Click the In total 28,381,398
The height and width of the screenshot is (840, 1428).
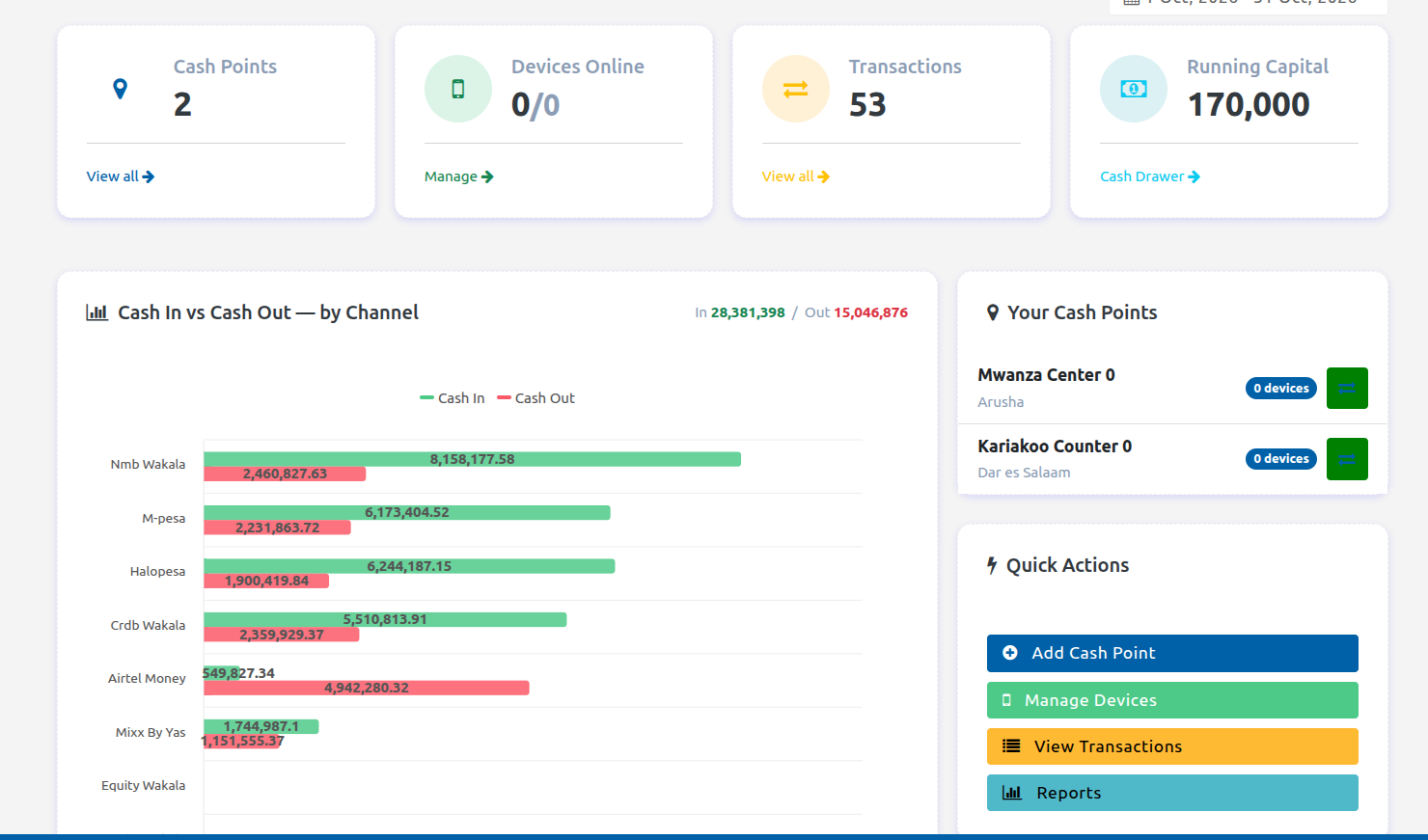pyautogui.click(x=748, y=312)
